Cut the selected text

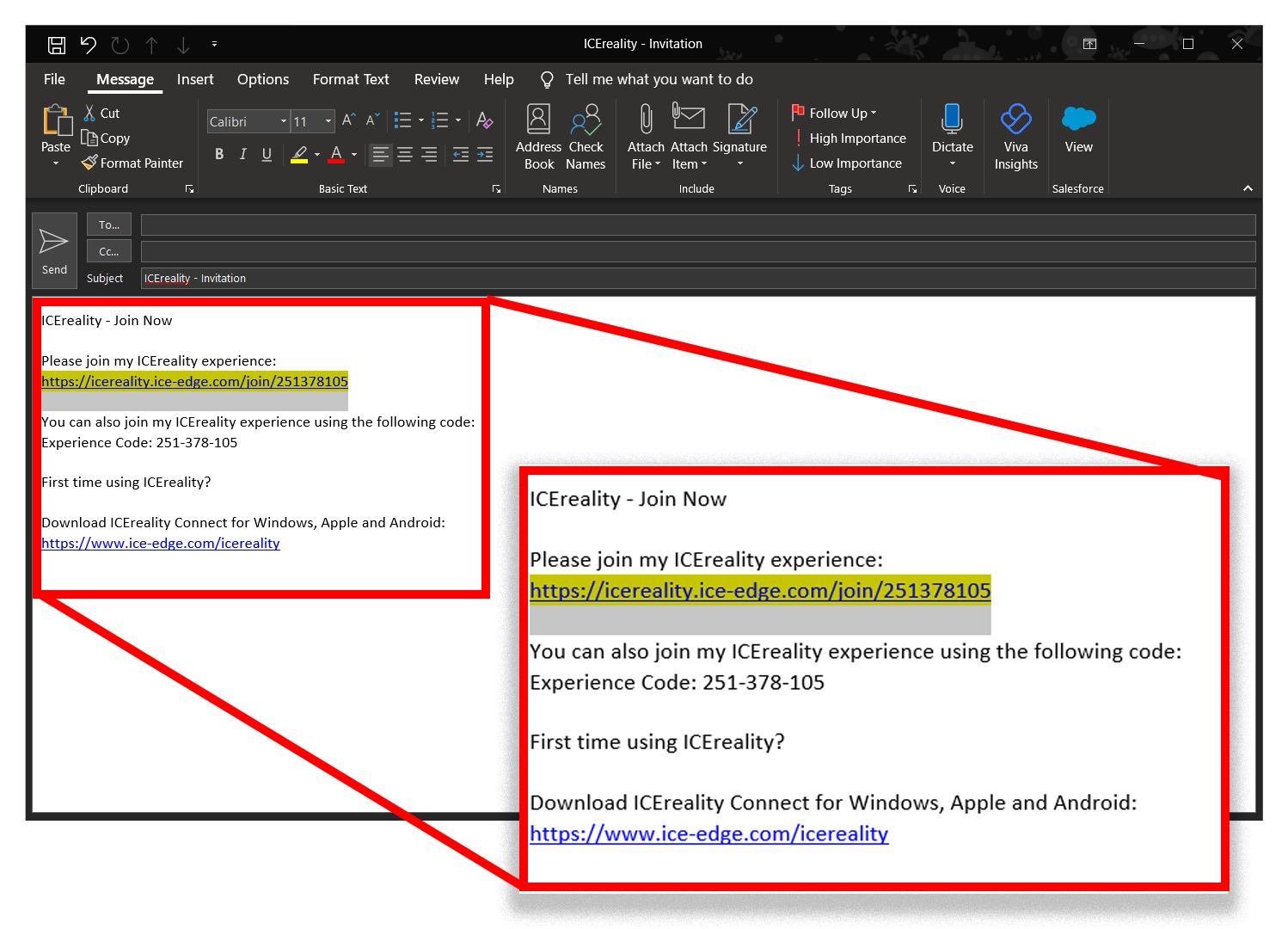[101, 114]
